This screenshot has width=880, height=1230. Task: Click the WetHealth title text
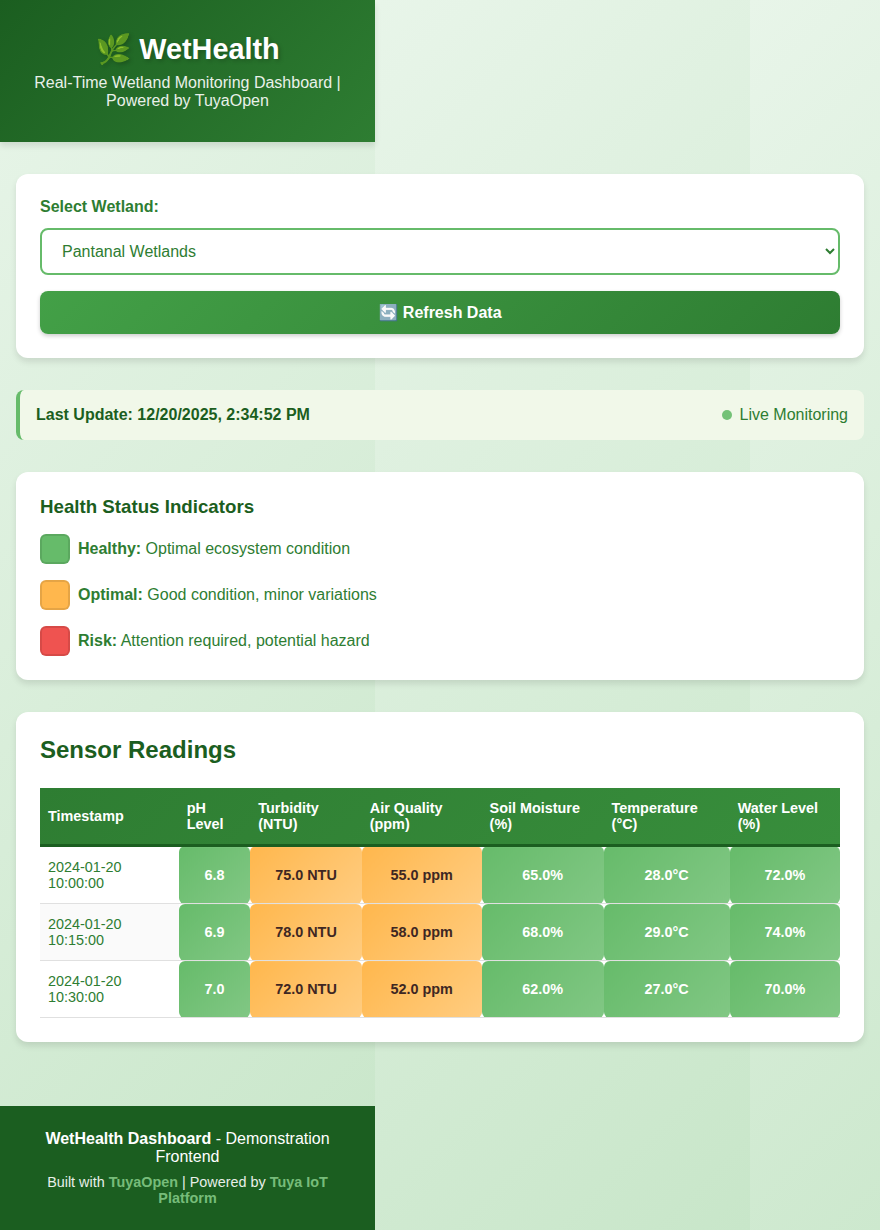(x=209, y=49)
